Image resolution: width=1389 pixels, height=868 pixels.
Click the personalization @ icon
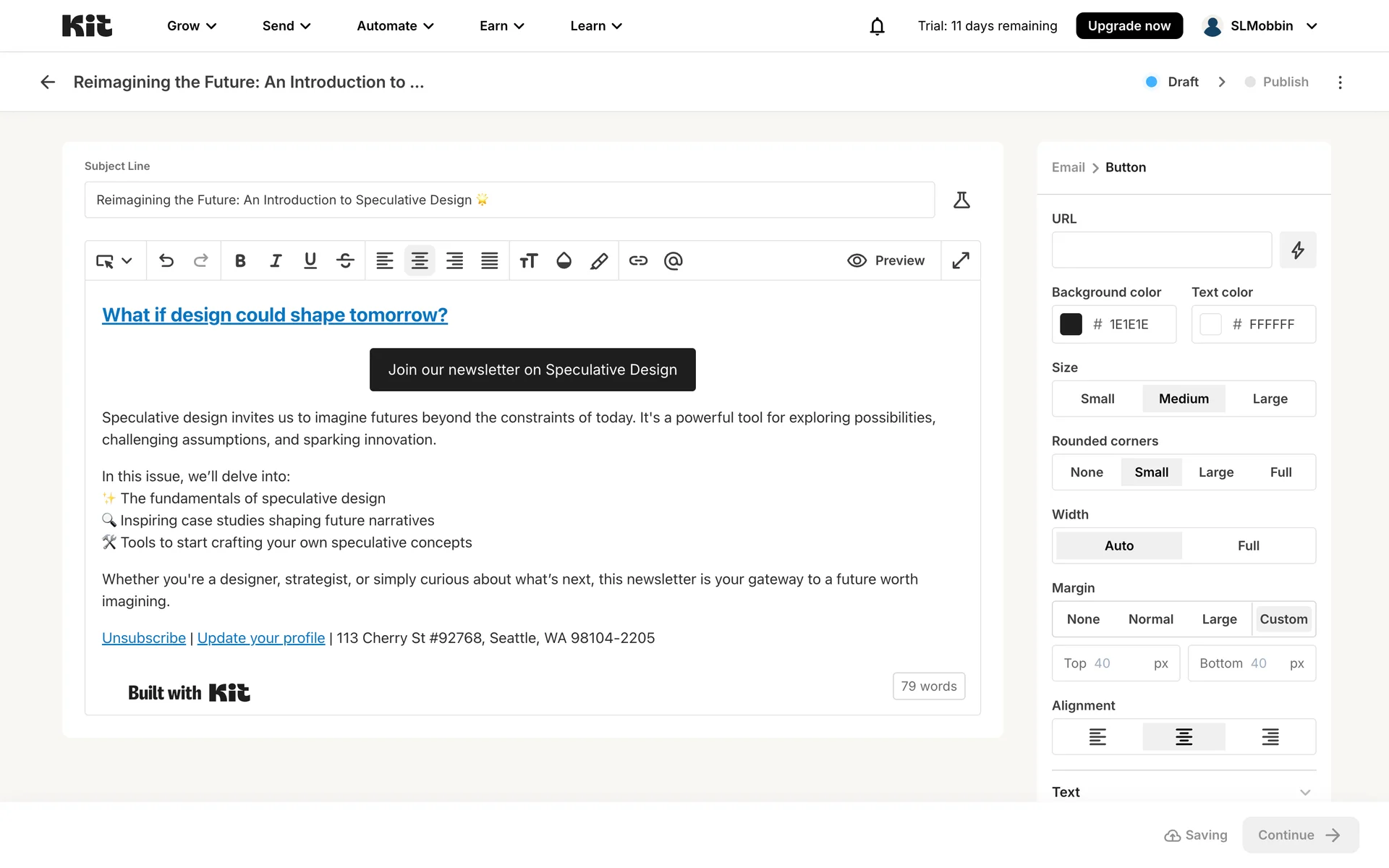[x=673, y=260]
